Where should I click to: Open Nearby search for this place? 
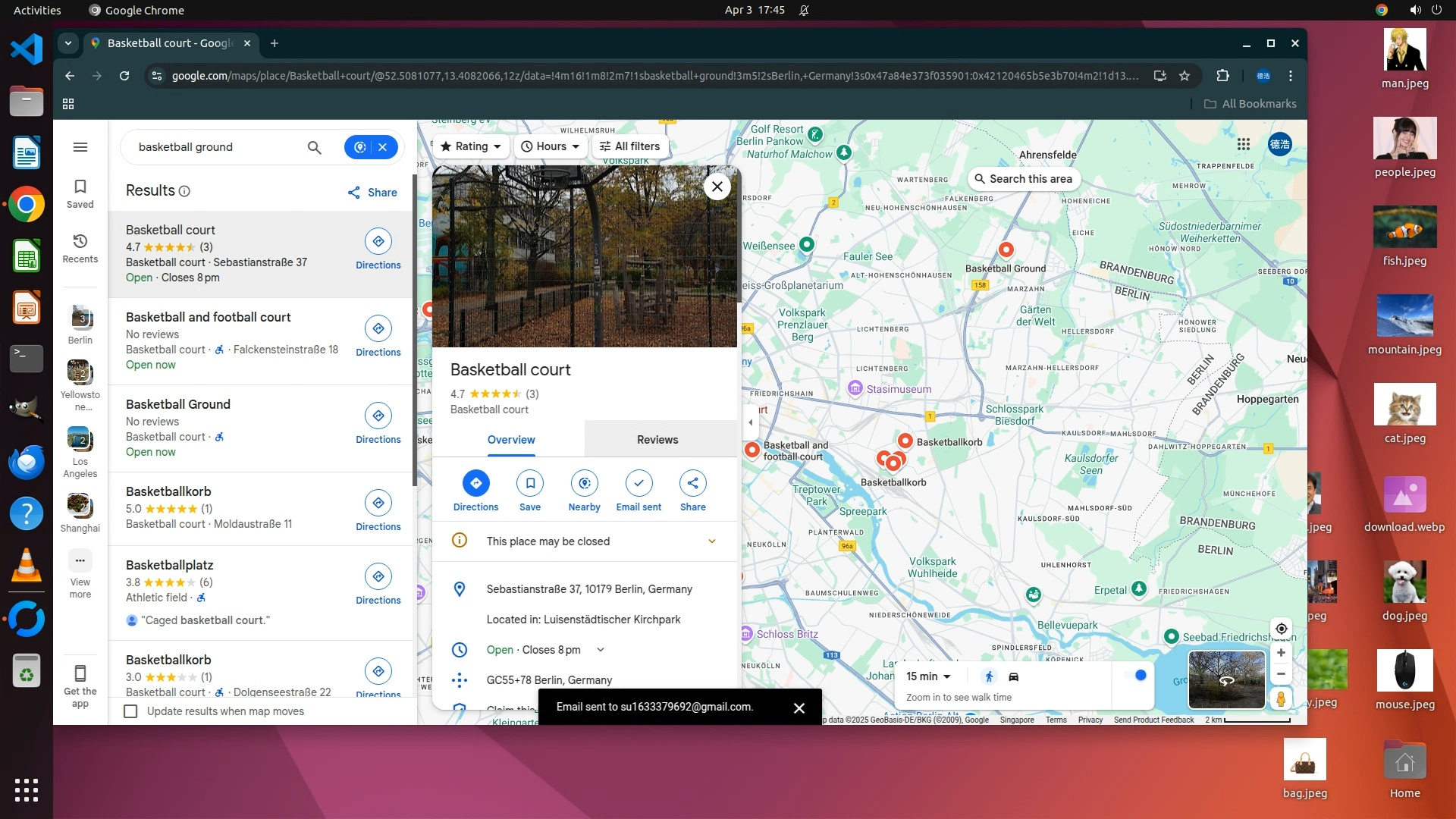(x=584, y=483)
